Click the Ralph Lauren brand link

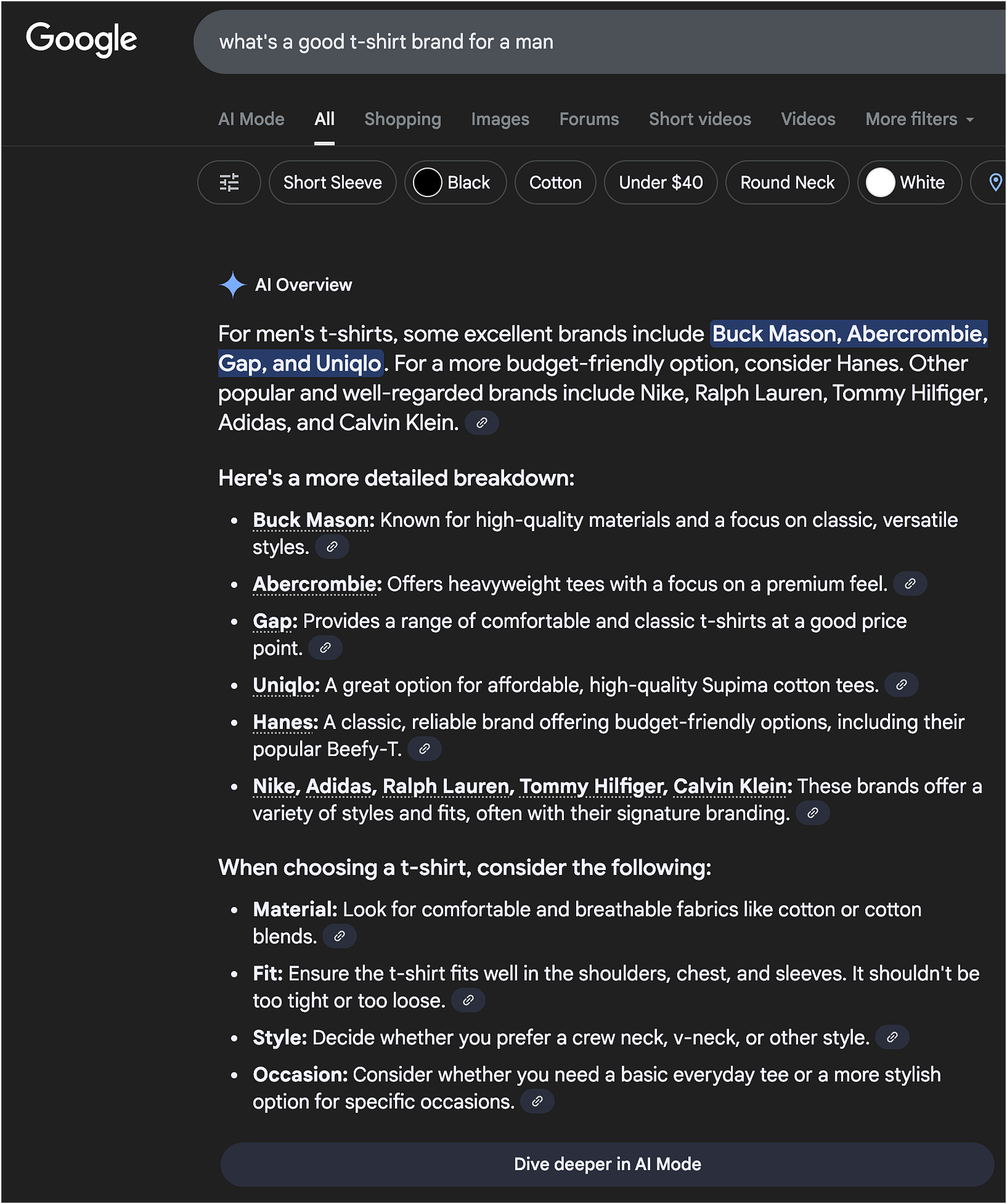coord(445,786)
